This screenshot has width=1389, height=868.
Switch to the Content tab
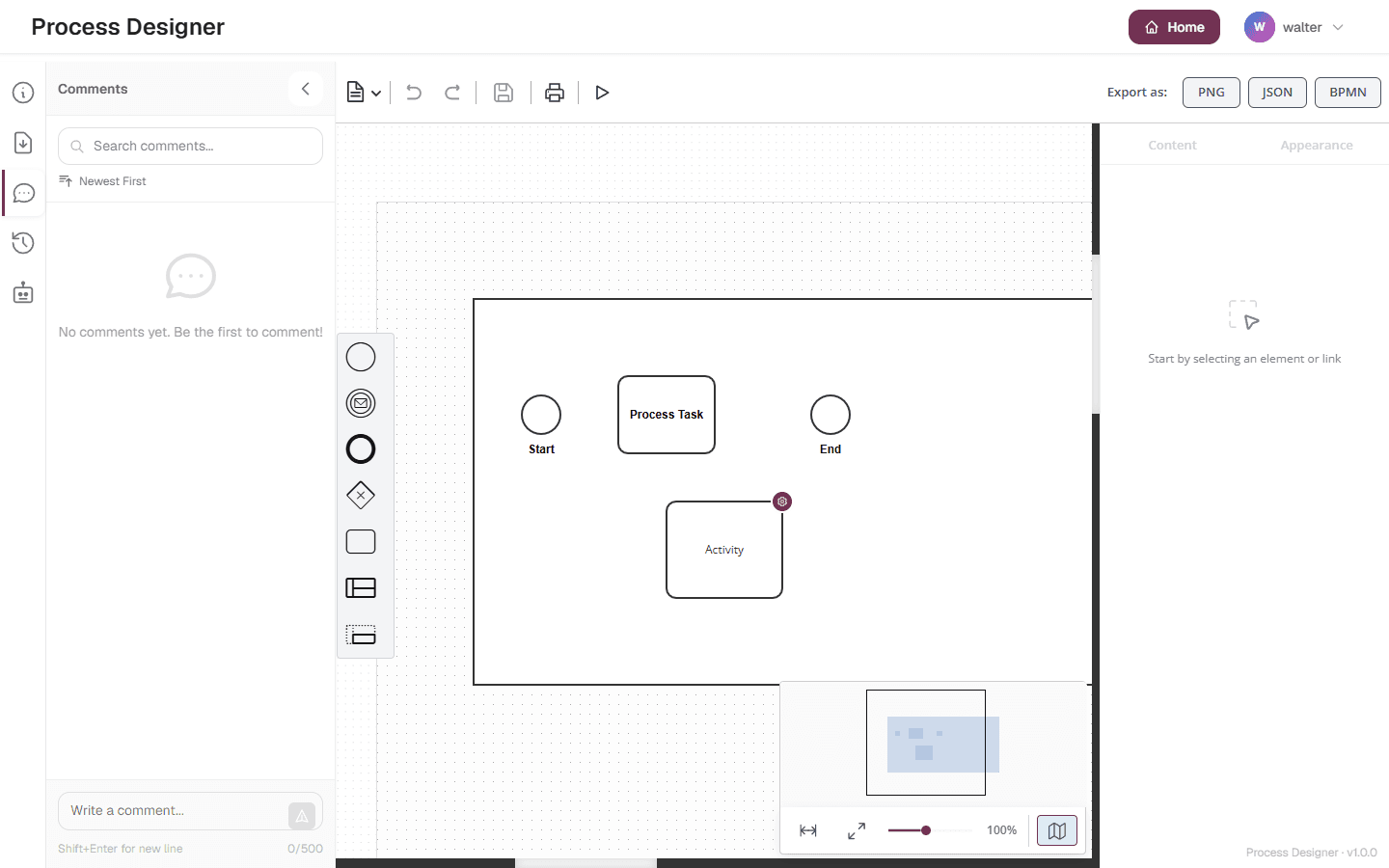(x=1172, y=146)
